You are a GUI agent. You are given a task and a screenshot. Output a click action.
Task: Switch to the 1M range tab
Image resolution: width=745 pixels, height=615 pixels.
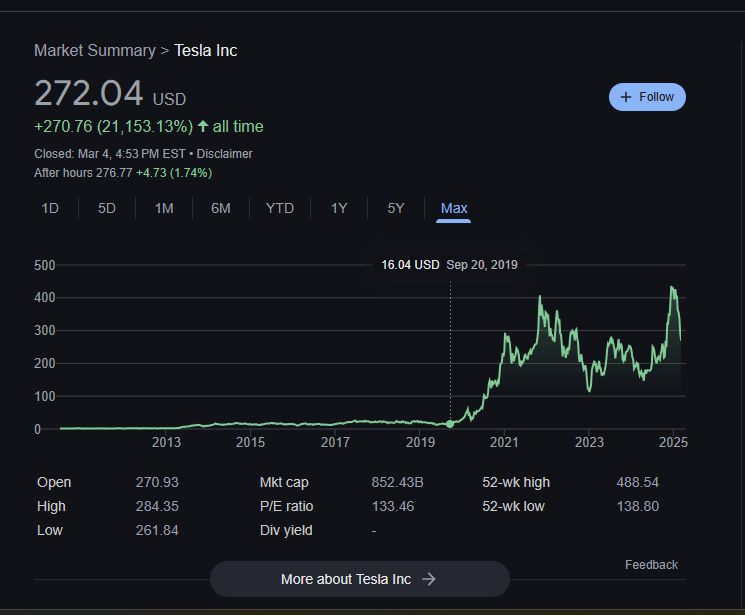pyautogui.click(x=164, y=208)
